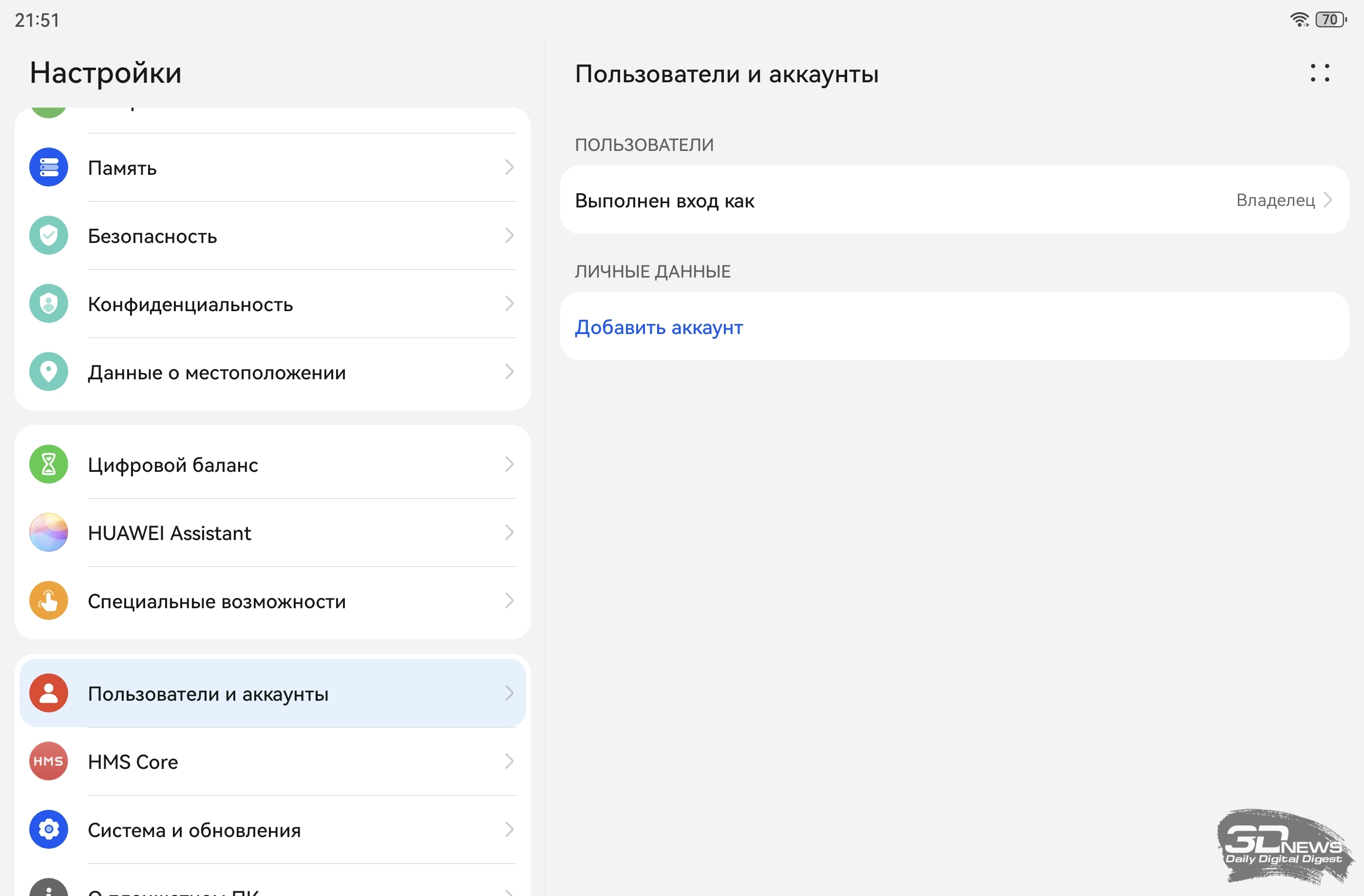Click the Цифровой баланс hourglass icon
This screenshot has width=1364, height=896.
click(49, 464)
